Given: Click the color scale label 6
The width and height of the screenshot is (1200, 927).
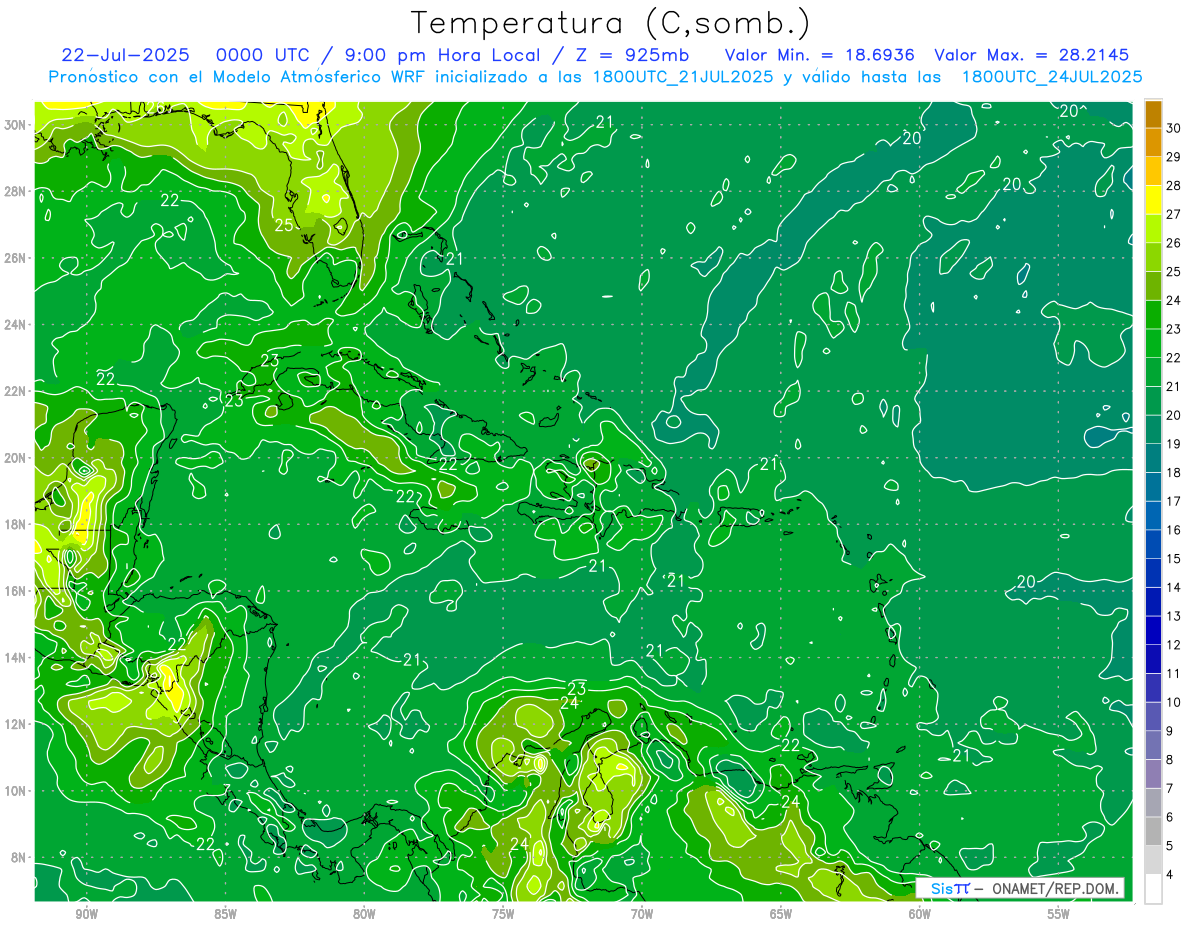Looking at the screenshot, I should coord(1171,817).
